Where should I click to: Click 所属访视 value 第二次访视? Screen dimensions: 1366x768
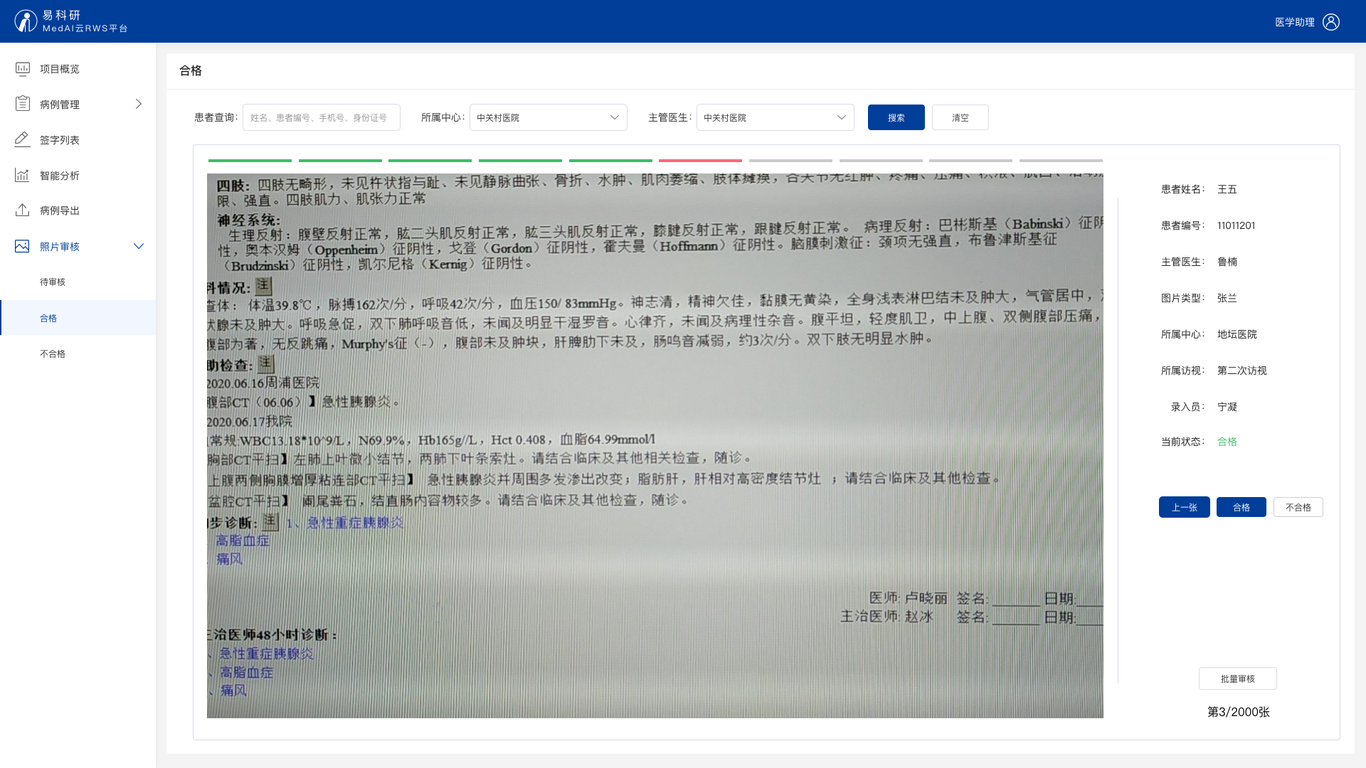(x=1242, y=370)
